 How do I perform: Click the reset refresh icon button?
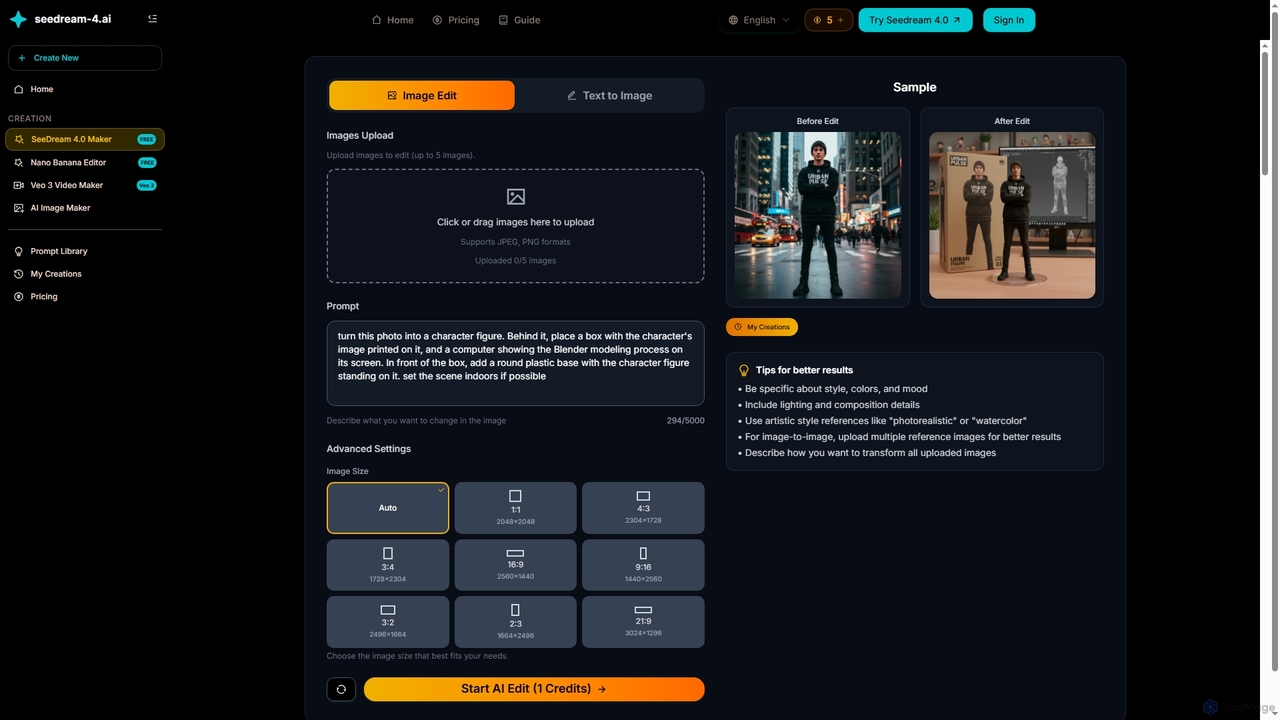[341, 689]
